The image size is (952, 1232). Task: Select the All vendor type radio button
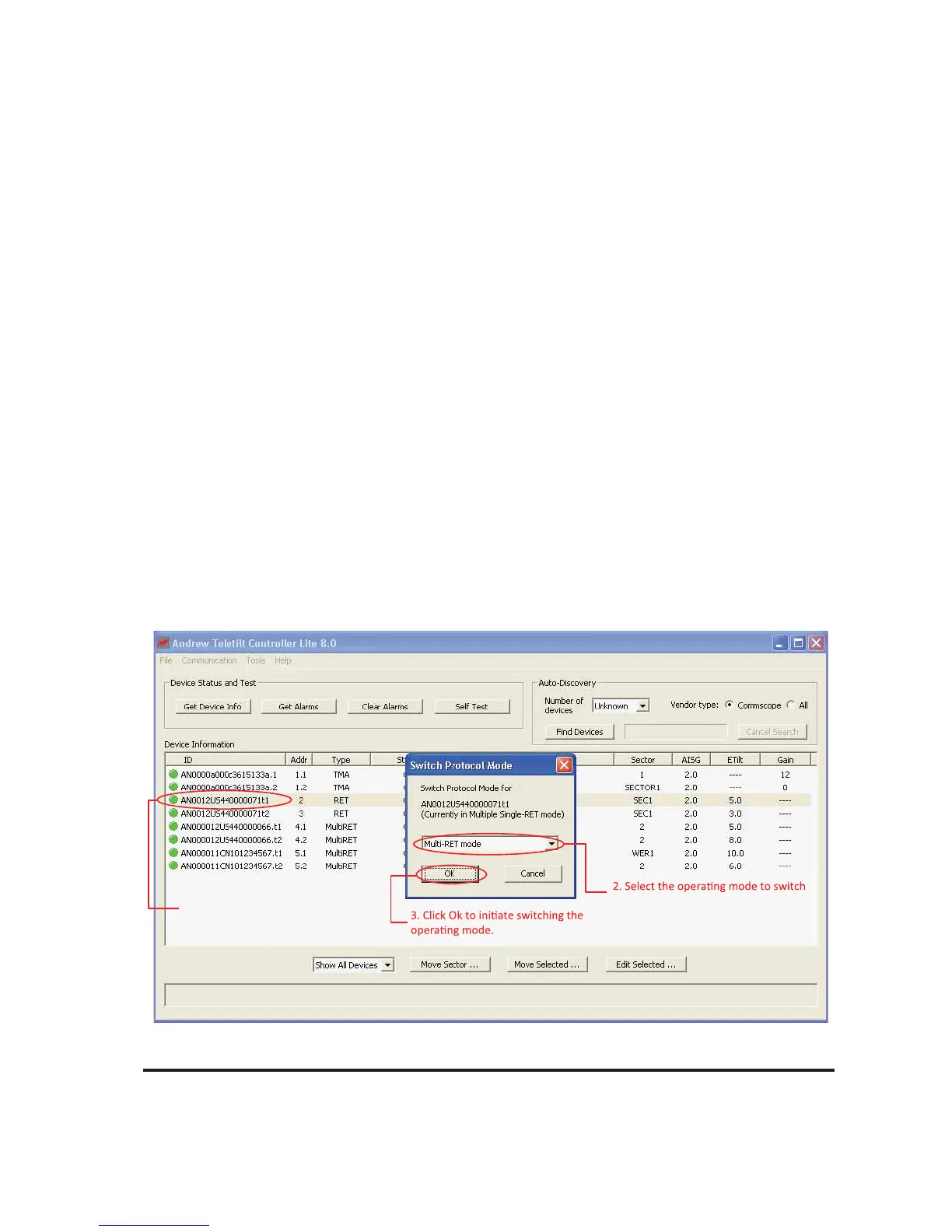pos(790,705)
